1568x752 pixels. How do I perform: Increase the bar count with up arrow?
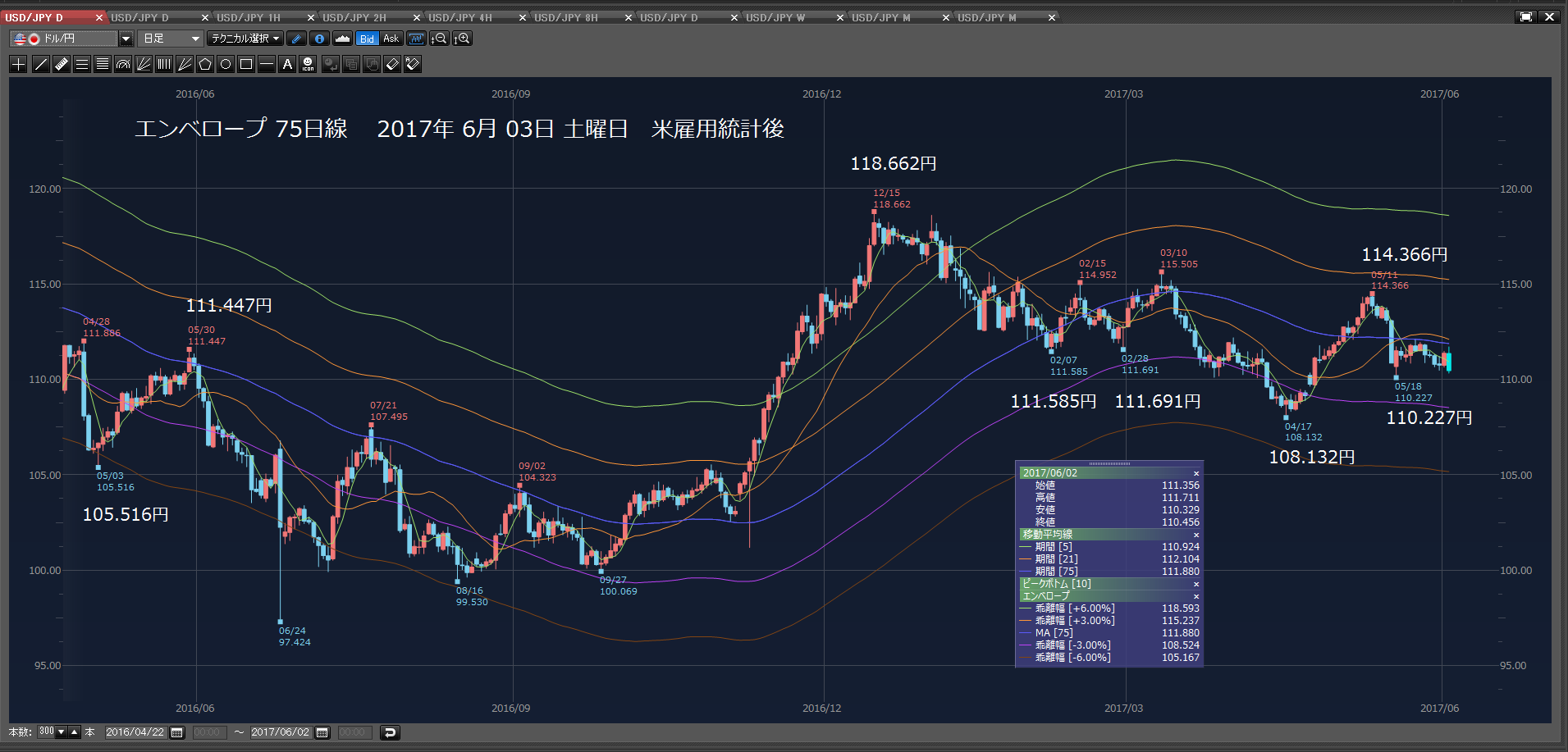pos(74,732)
